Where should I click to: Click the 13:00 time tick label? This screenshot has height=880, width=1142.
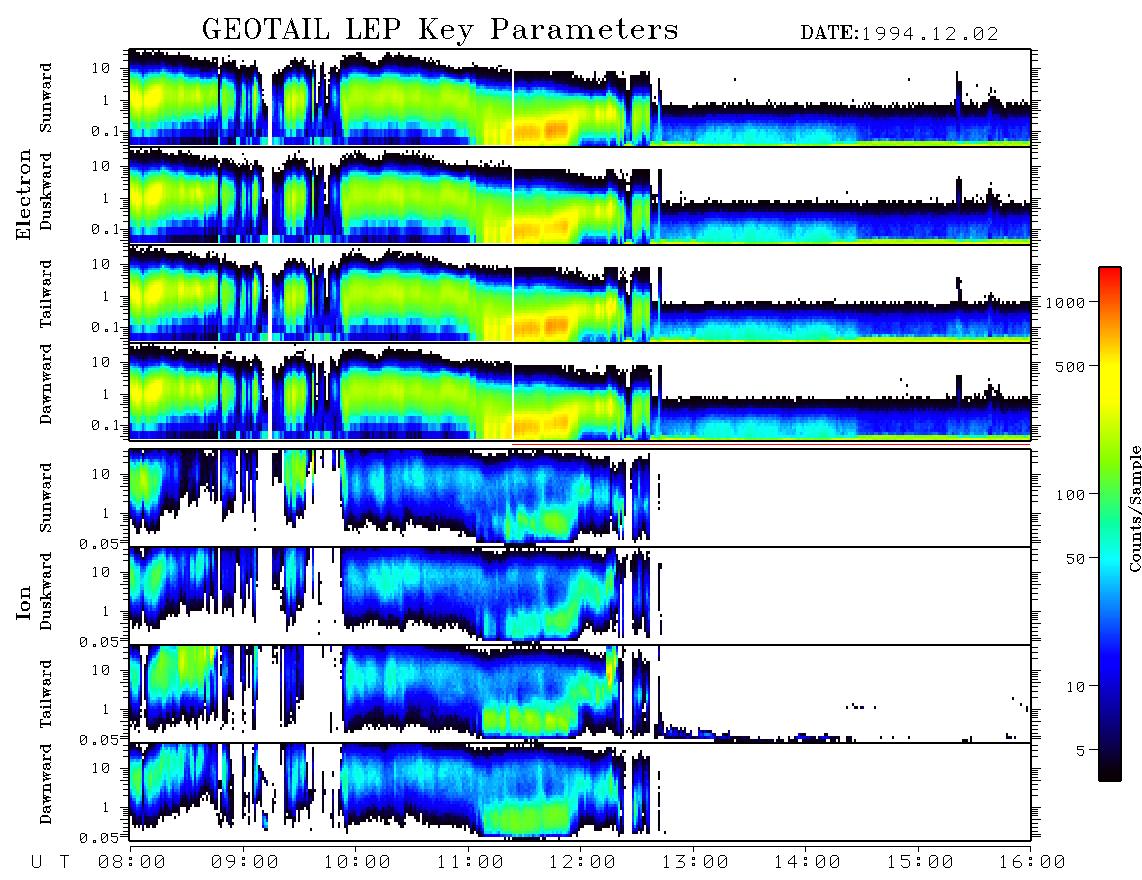point(695,862)
